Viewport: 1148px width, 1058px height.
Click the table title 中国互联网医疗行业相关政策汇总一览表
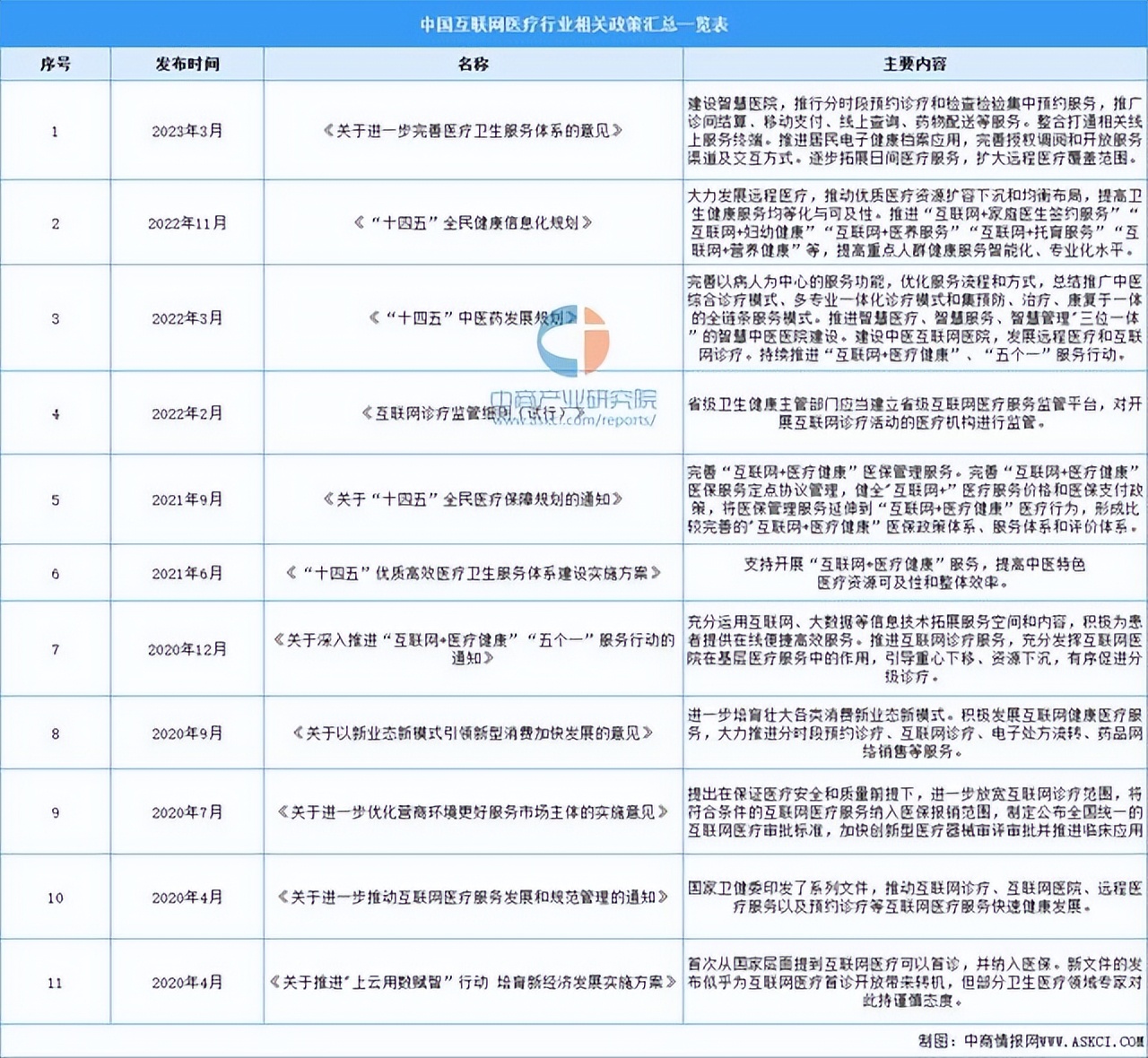574,24
